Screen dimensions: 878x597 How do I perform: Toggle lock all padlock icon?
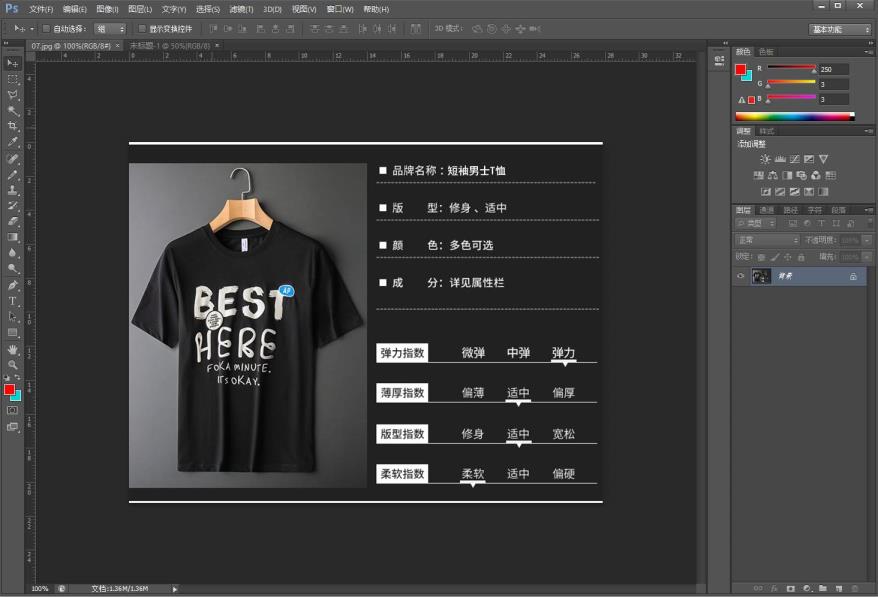pos(801,257)
